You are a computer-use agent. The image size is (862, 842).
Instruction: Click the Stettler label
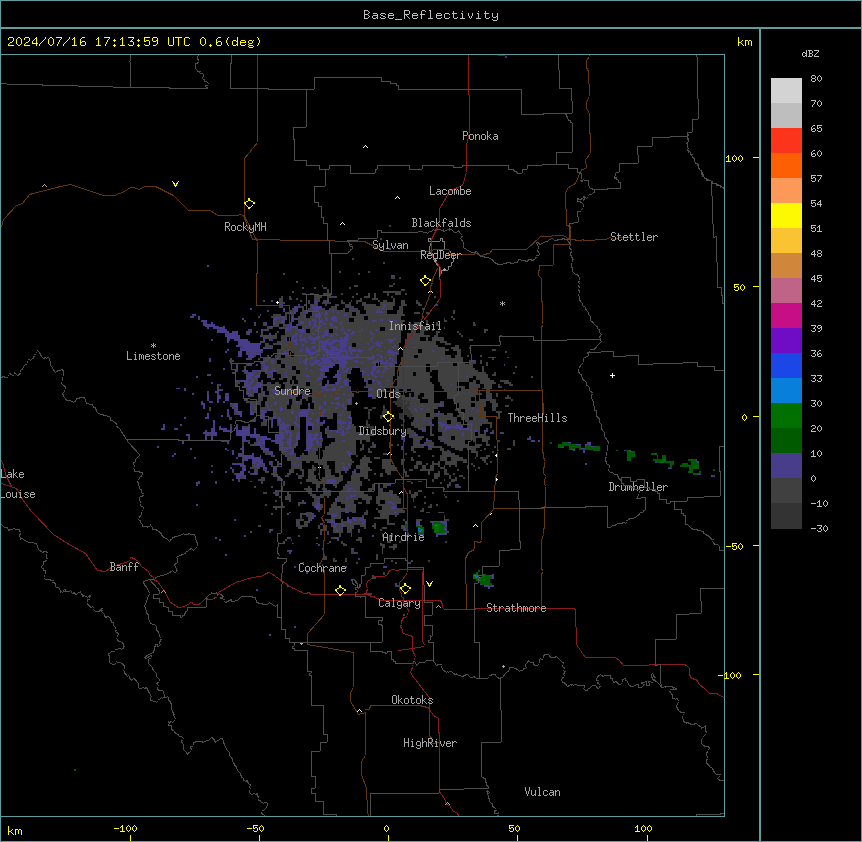click(x=634, y=237)
